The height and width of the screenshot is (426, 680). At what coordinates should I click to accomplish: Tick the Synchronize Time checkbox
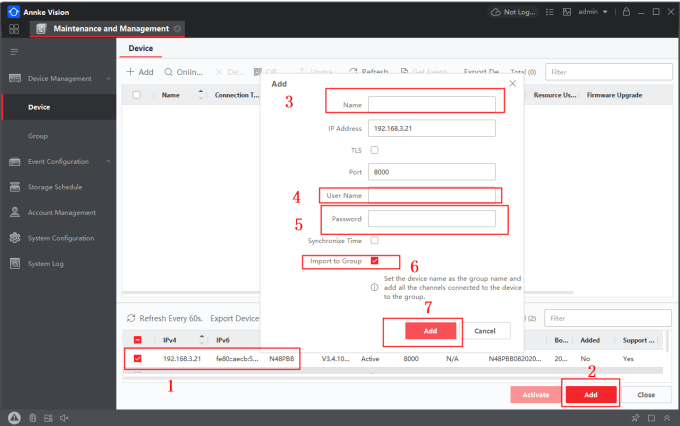[375, 240]
